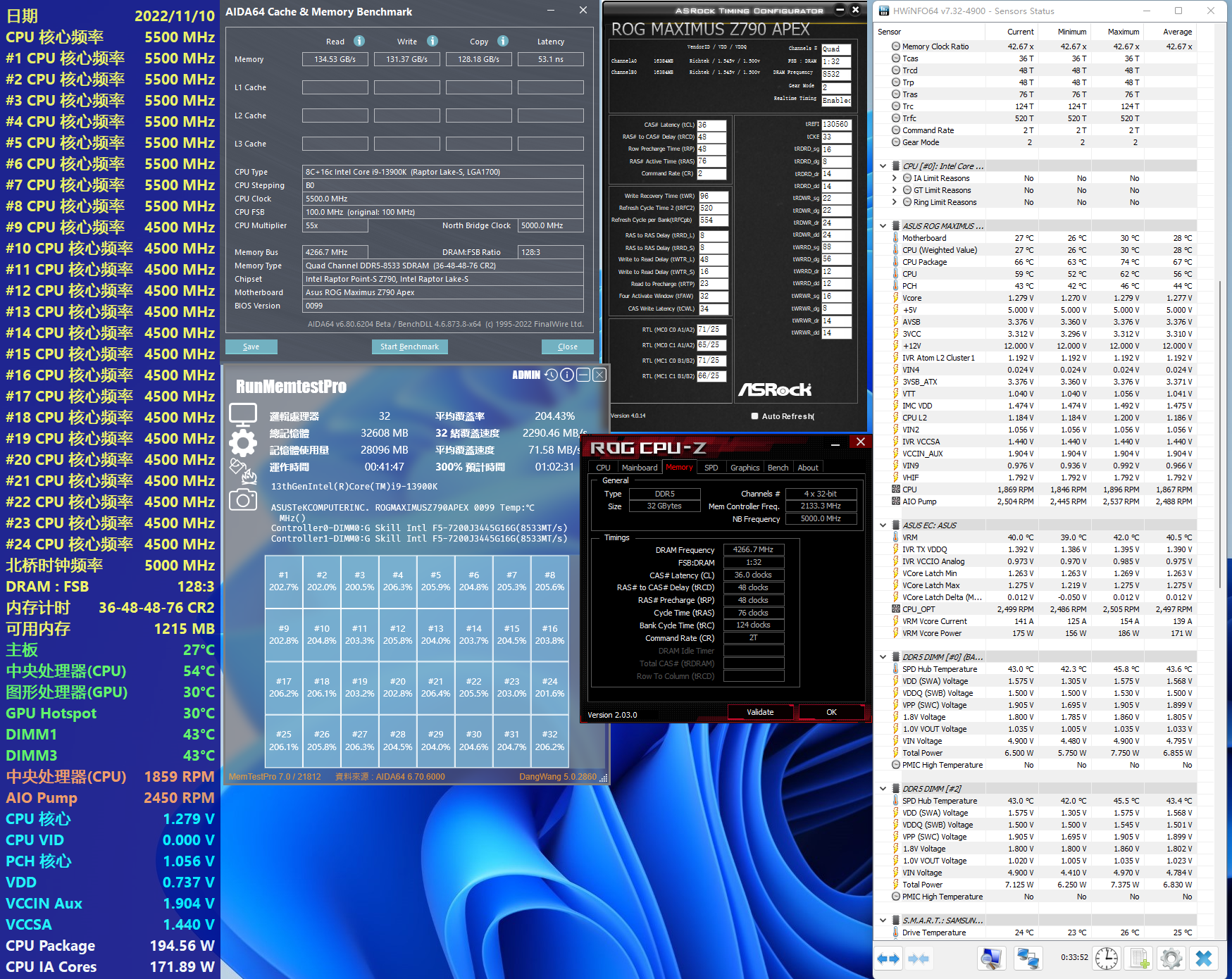This screenshot has height=979, width=1232.
Task: Collapse CPU [#0] Intel Core section
Action: (883, 166)
